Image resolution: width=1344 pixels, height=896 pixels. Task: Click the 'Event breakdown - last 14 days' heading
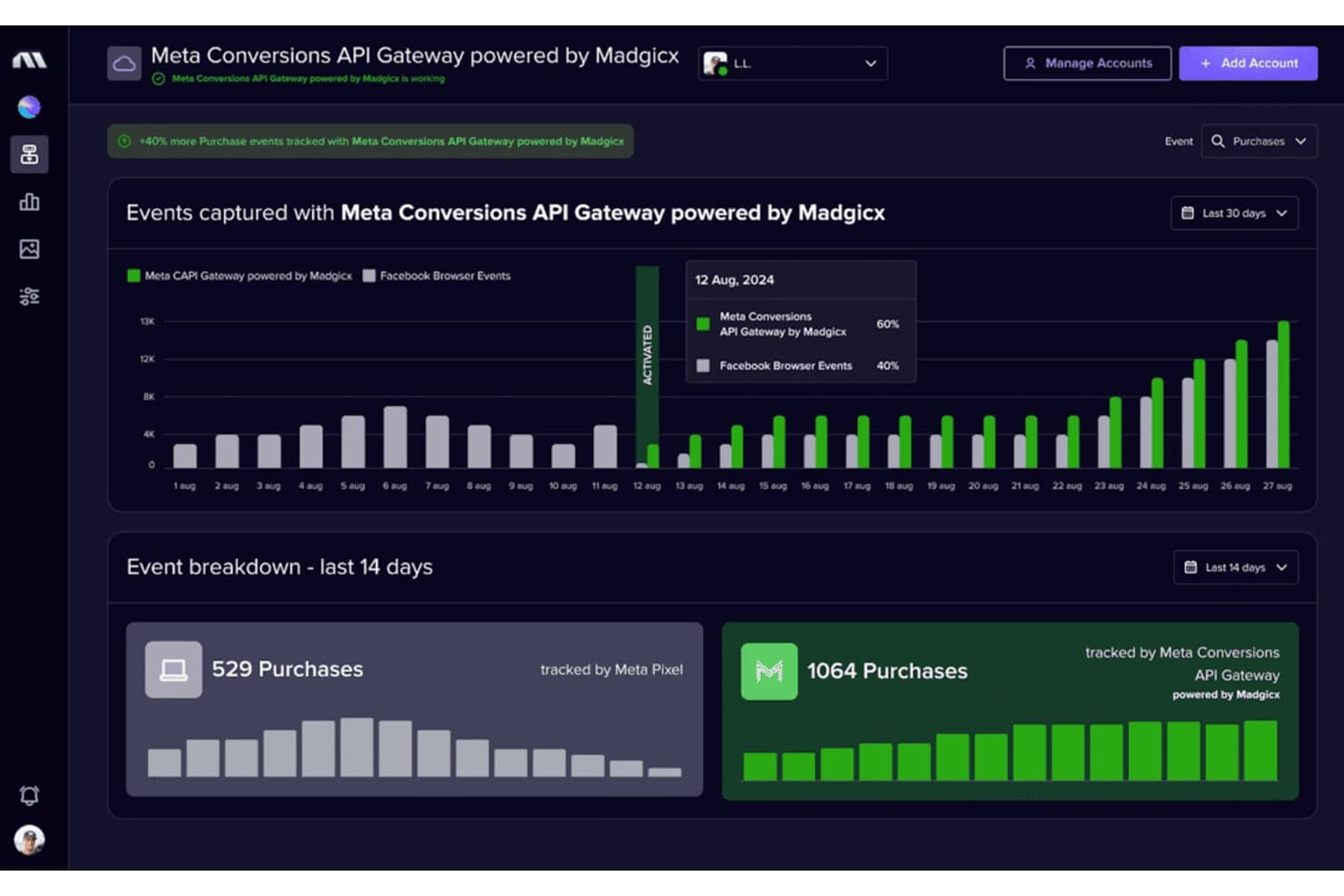point(280,567)
